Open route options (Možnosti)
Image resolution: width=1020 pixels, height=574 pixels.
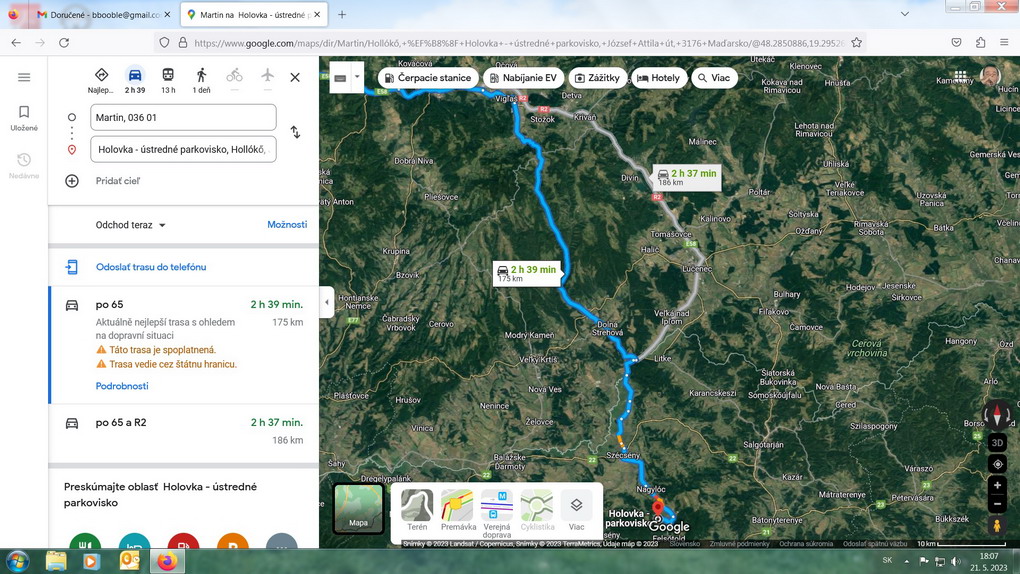pyautogui.click(x=287, y=225)
